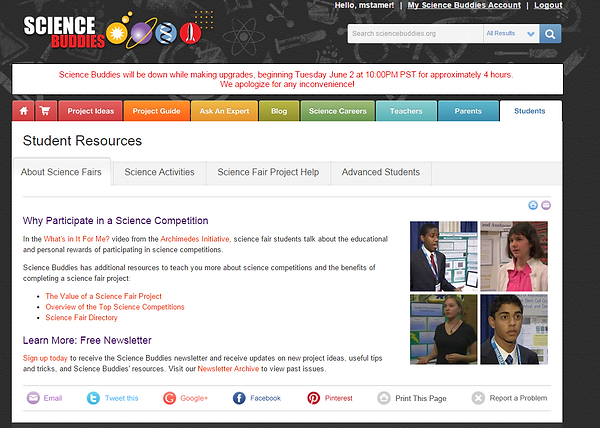The width and height of the screenshot is (600, 428).
Task: Click the Facebook text link
Action: 266,398
